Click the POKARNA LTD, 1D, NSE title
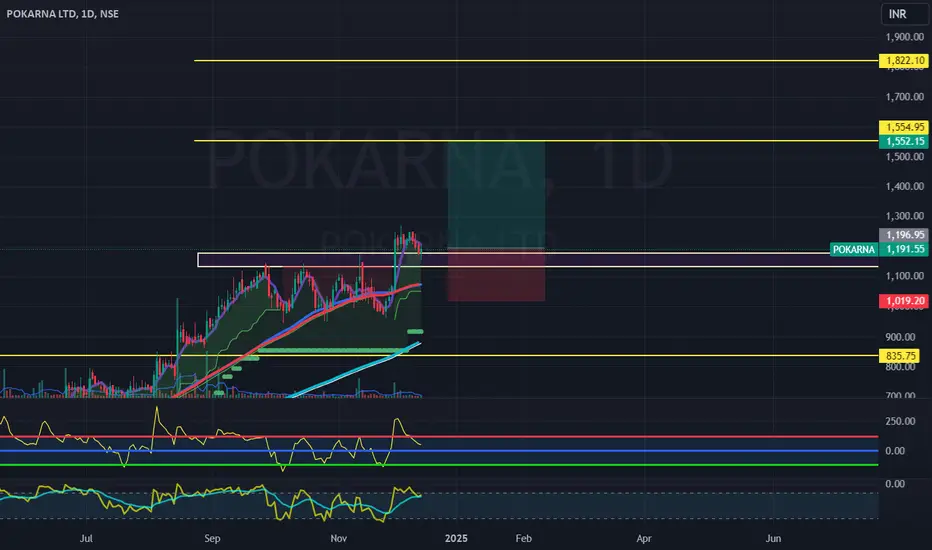This screenshot has height=550, width=932. (x=62, y=14)
